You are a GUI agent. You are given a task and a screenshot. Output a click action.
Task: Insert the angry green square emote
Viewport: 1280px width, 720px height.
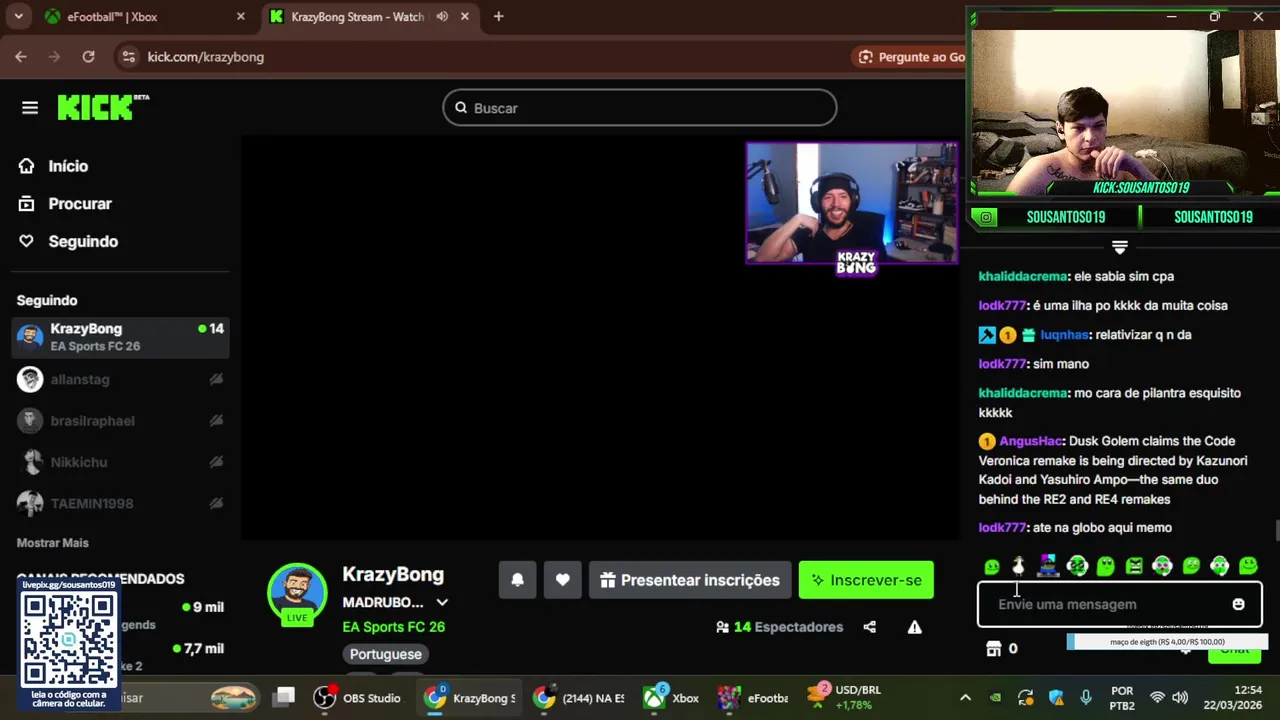pyautogui.click(x=1134, y=566)
